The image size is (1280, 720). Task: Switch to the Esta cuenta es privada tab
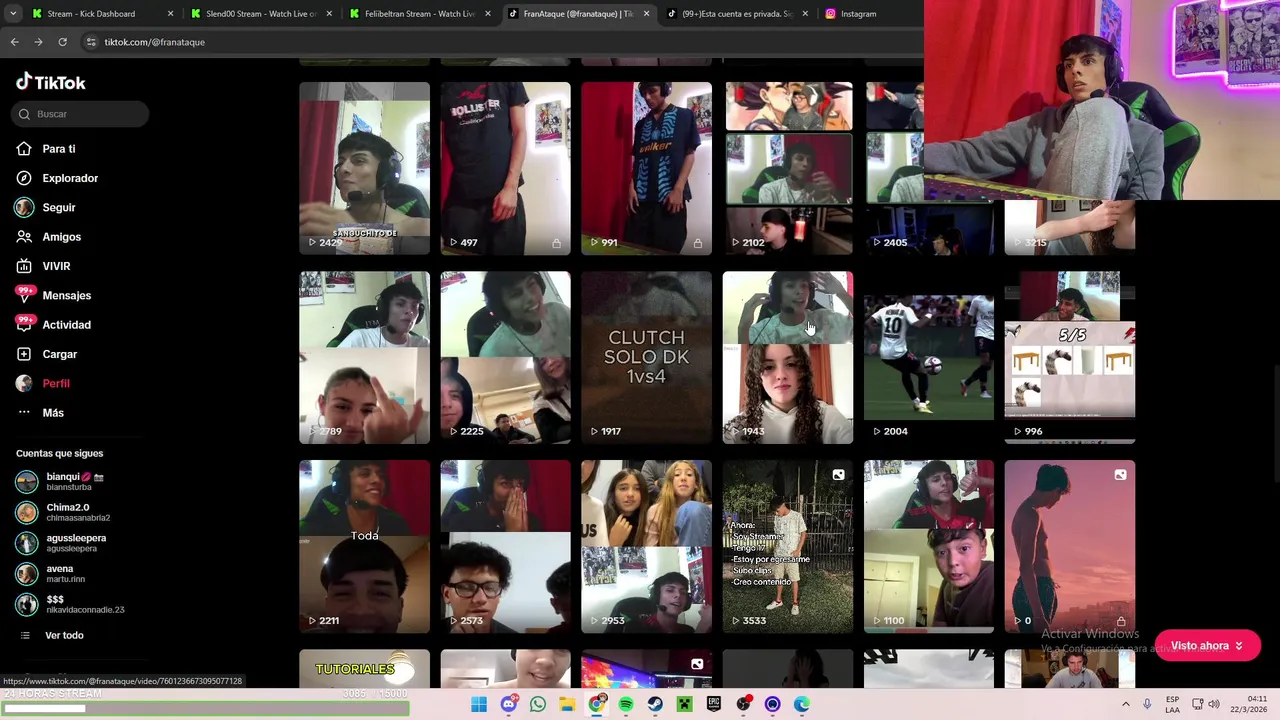point(738,14)
